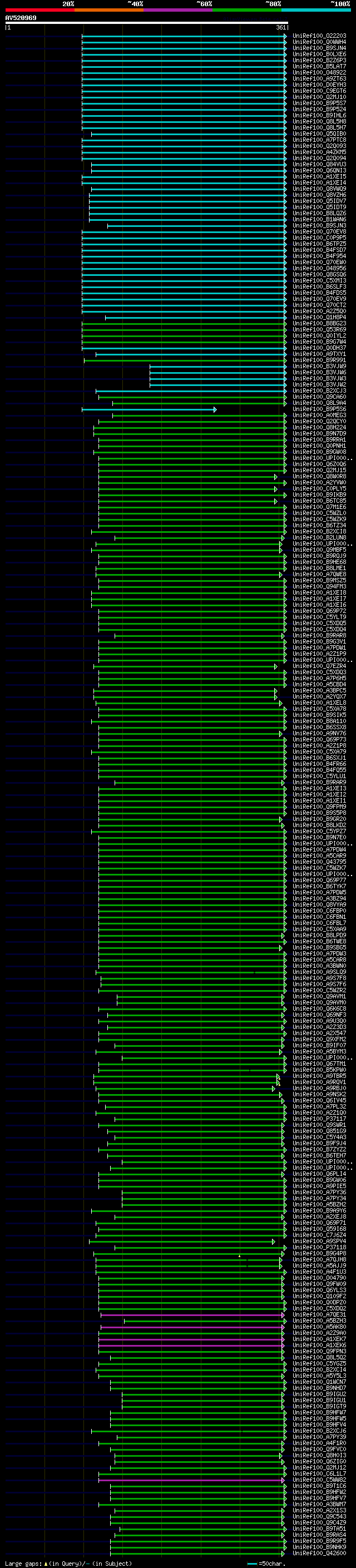Click the query end position 361
The height and width of the screenshot is (1568, 356).
[x=280, y=27]
